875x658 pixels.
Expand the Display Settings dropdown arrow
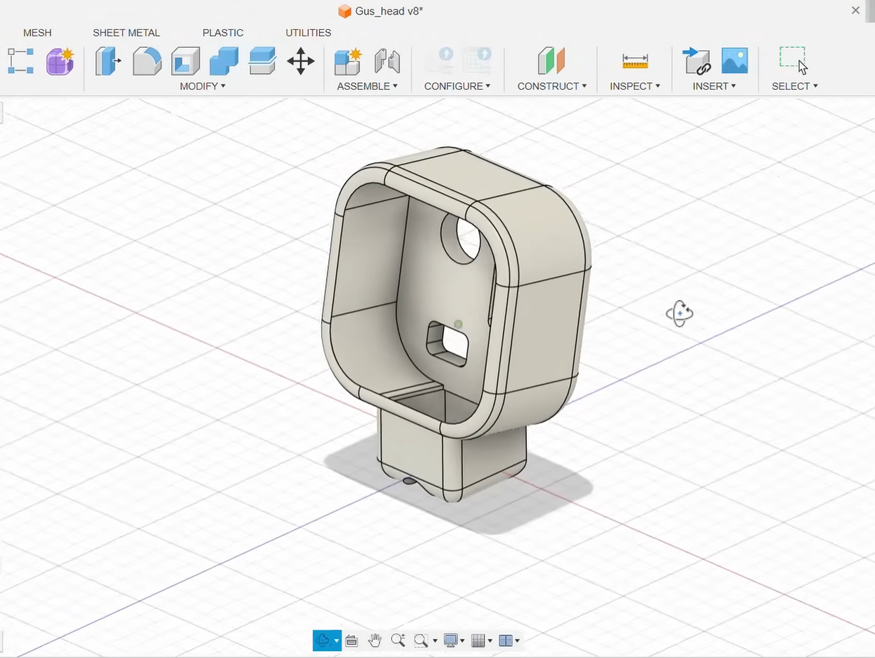tap(463, 641)
